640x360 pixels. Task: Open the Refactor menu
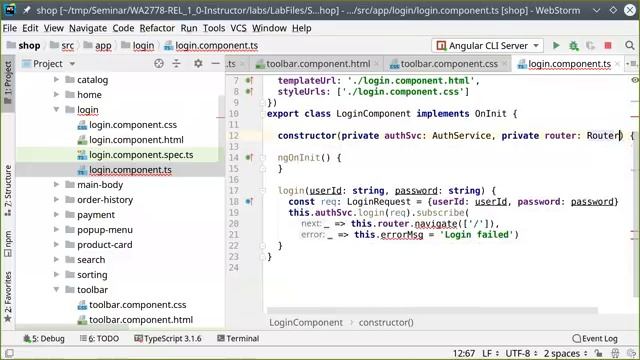tap(157, 28)
